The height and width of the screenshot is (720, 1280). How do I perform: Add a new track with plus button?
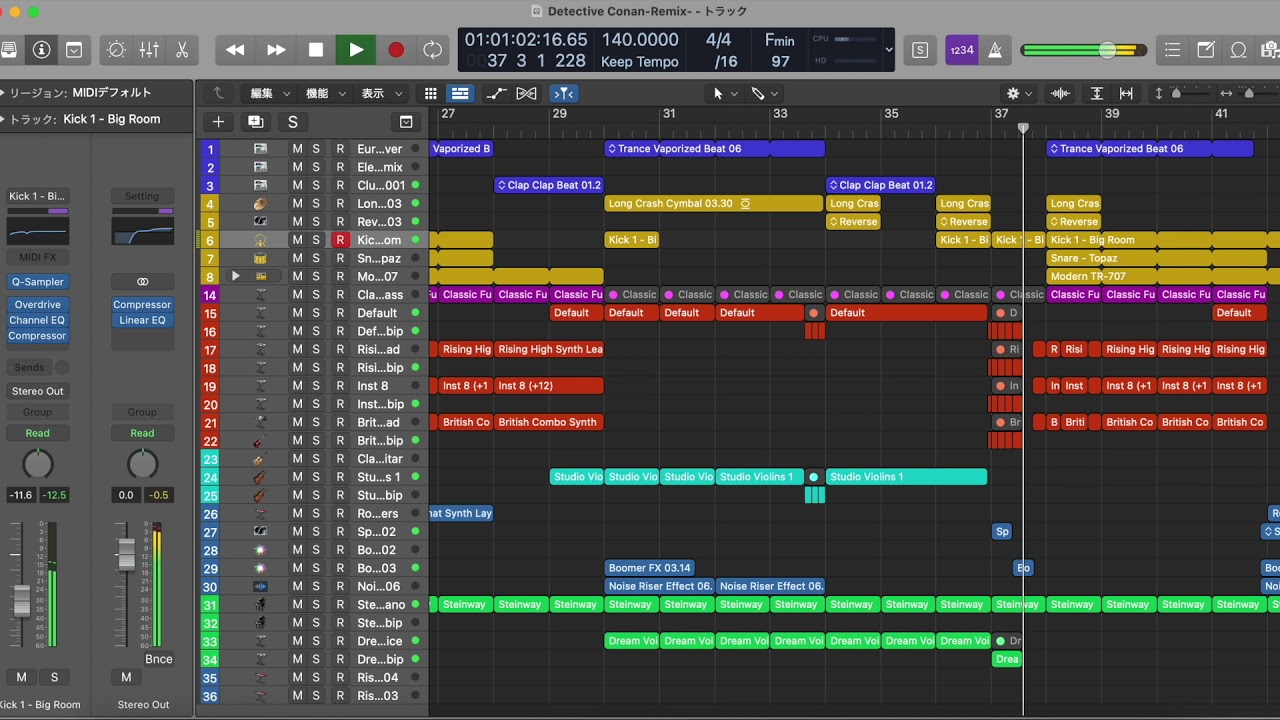point(218,122)
